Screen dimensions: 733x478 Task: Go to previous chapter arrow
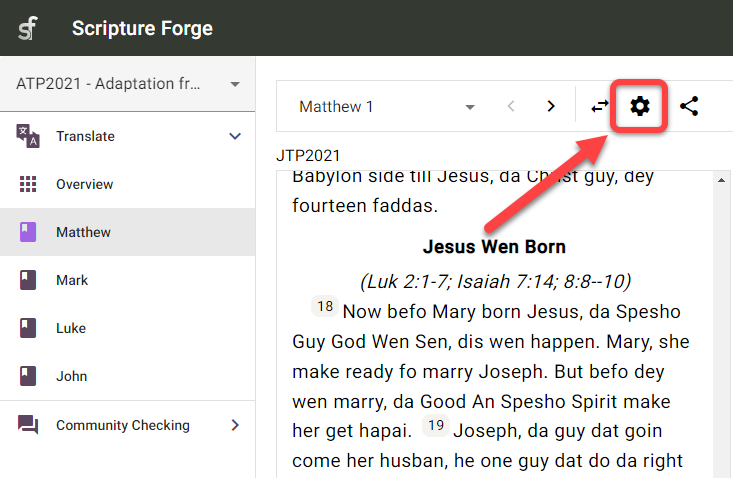point(510,106)
